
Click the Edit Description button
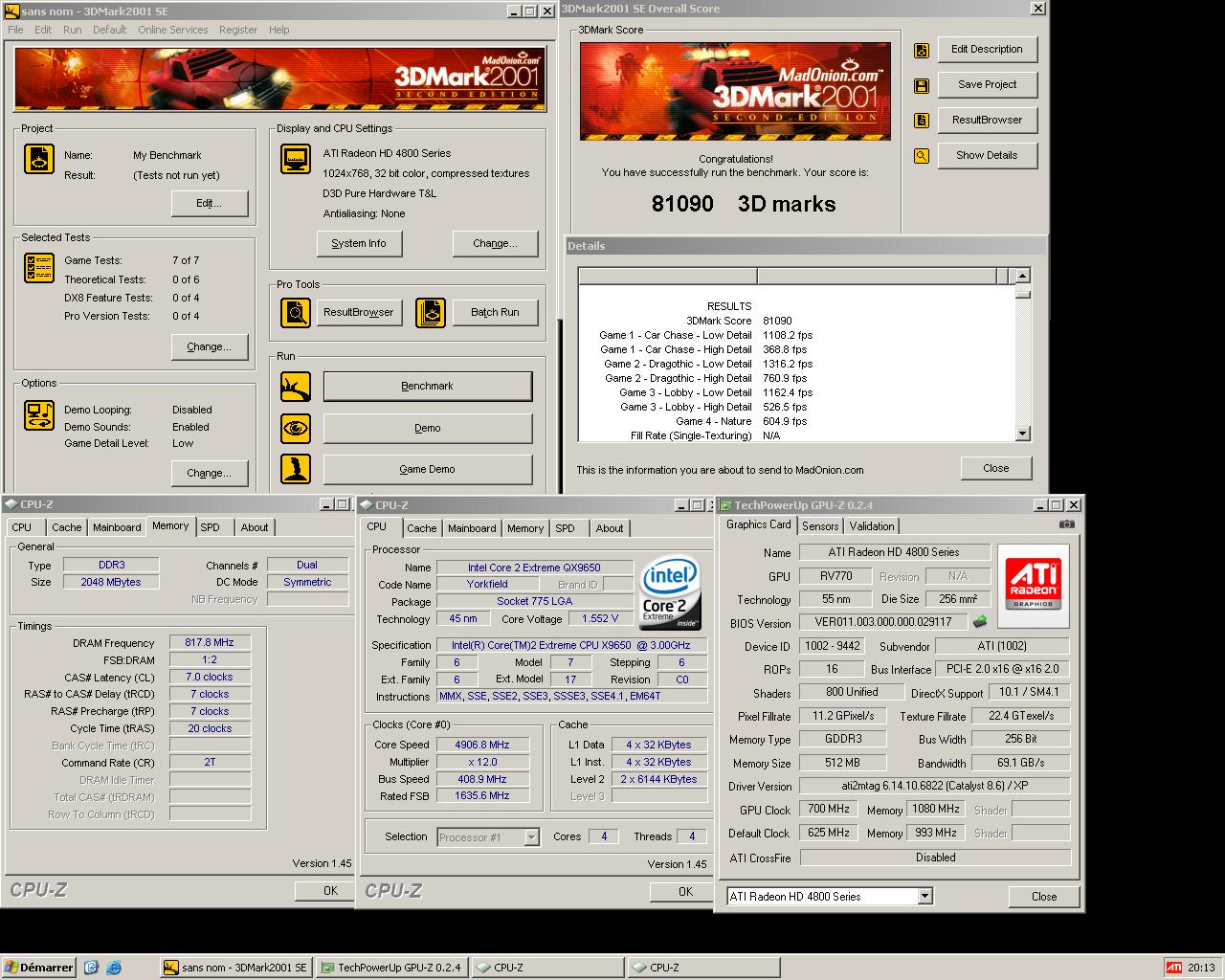coord(987,50)
